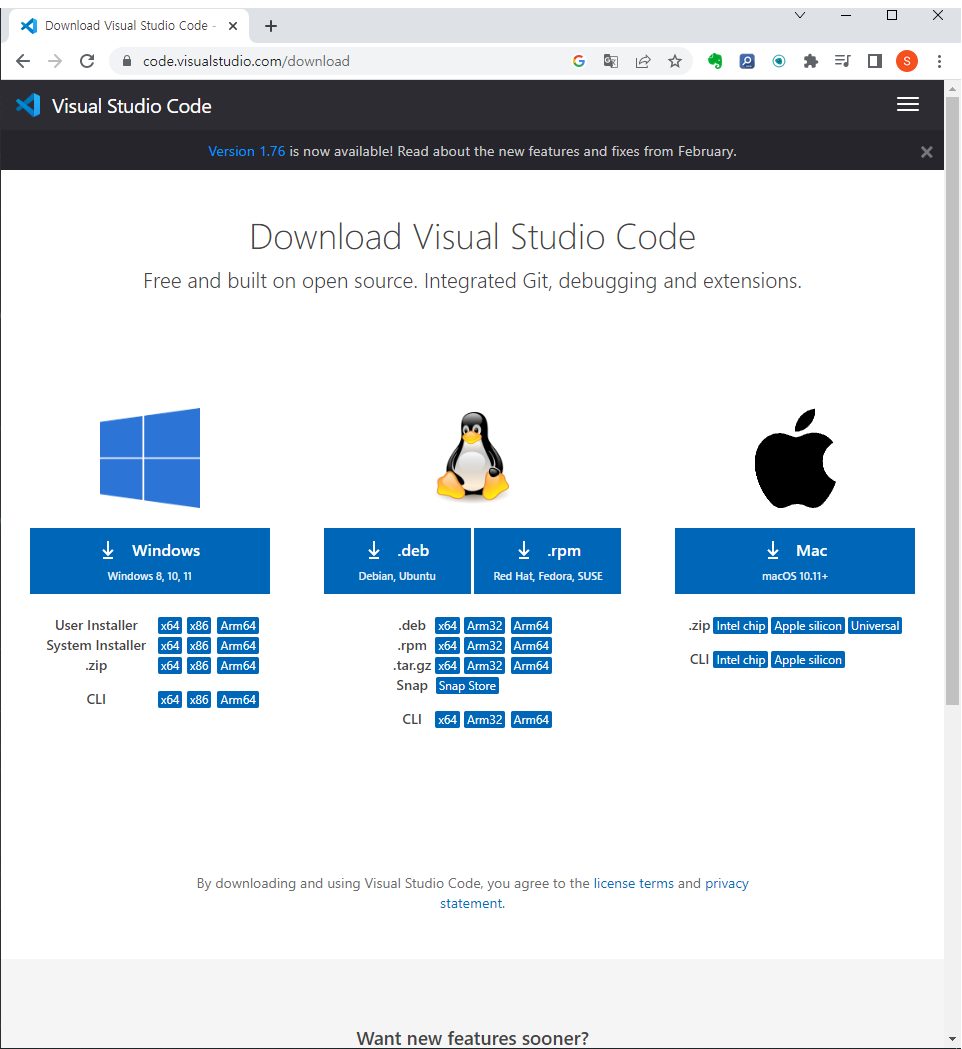
Task: Download the Mac installer button
Action: [795, 561]
